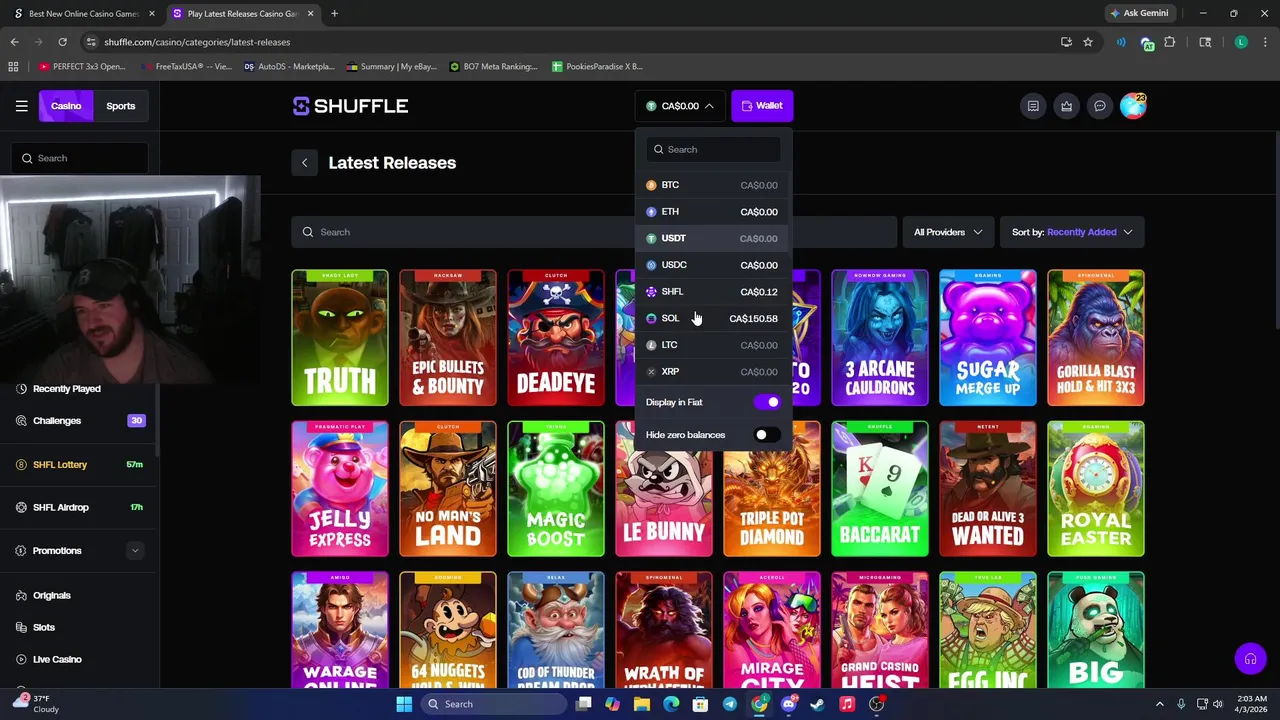Viewport: 1280px width, 720px height.
Task: Bookmark this page with star icon
Action: (x=1088, y=42)
